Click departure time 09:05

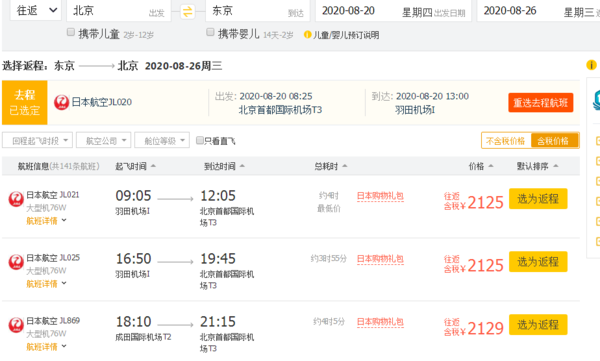point(133,196)
